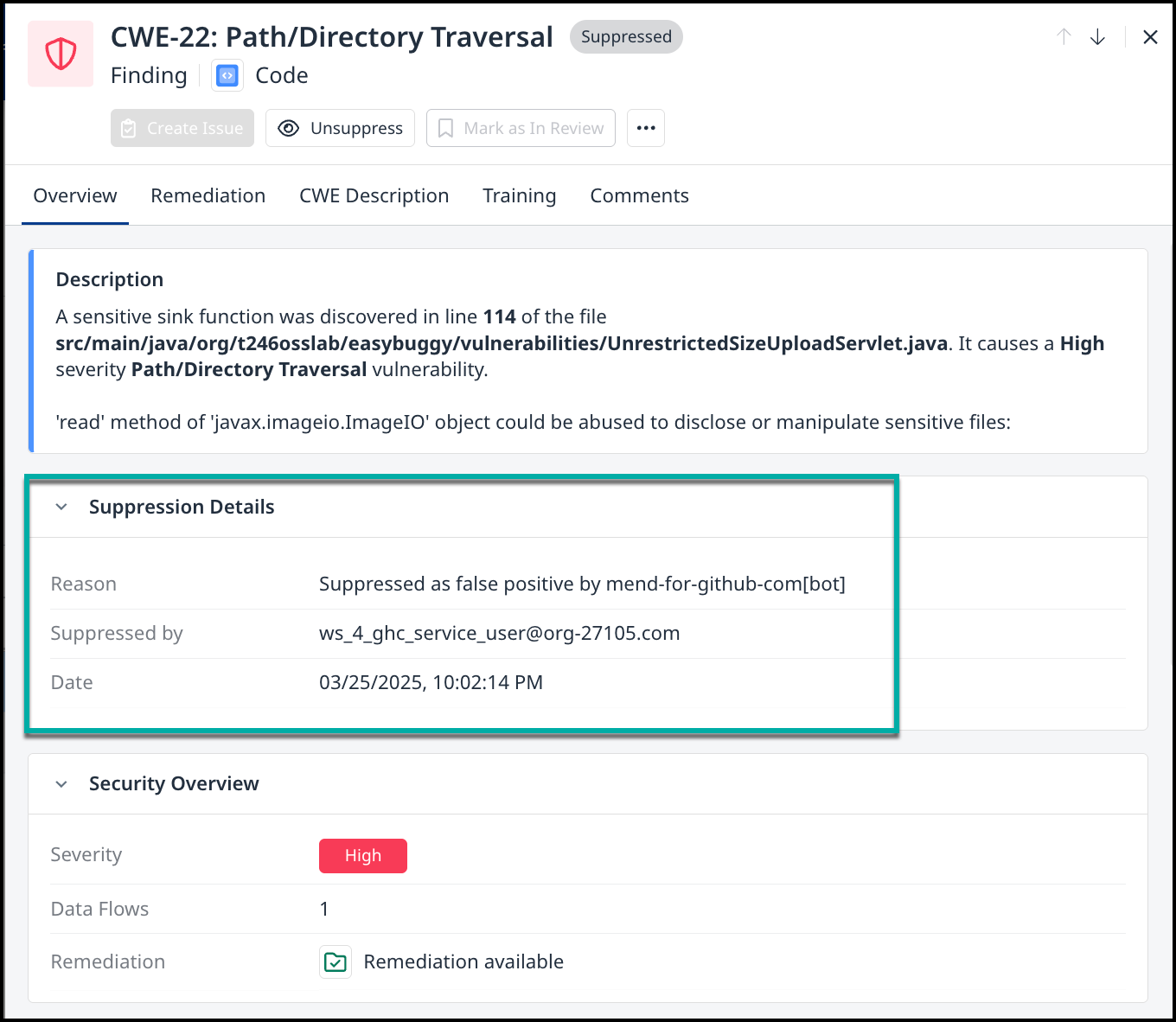
Task: Select the Overview tab
Action: pyautogui.click(x=75, y=196)
